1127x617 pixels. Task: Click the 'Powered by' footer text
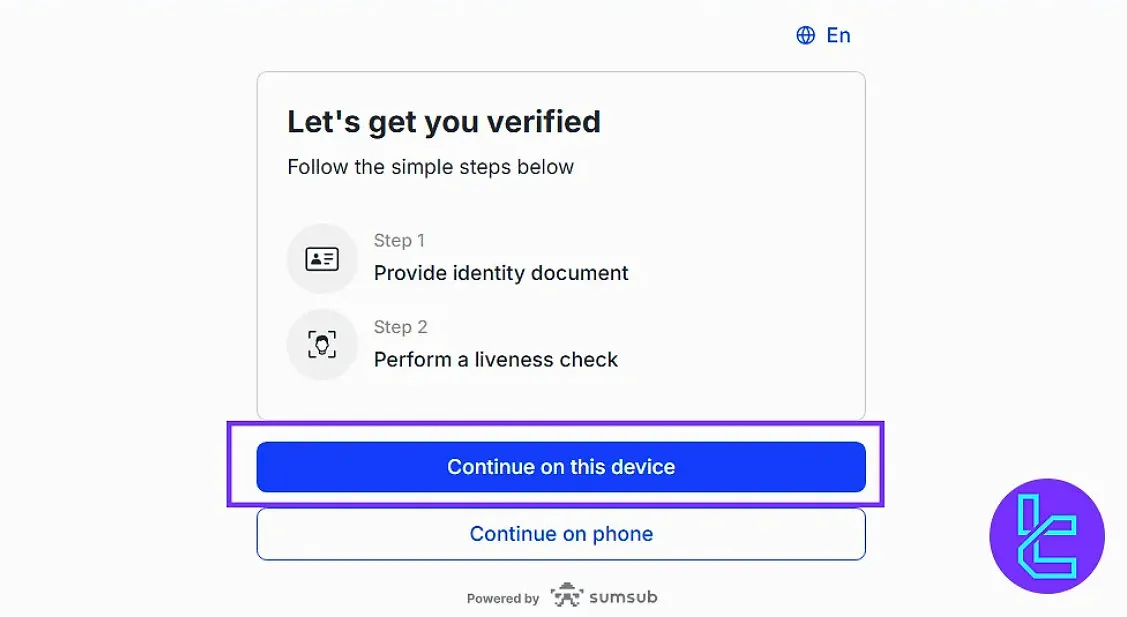(503, 598)
